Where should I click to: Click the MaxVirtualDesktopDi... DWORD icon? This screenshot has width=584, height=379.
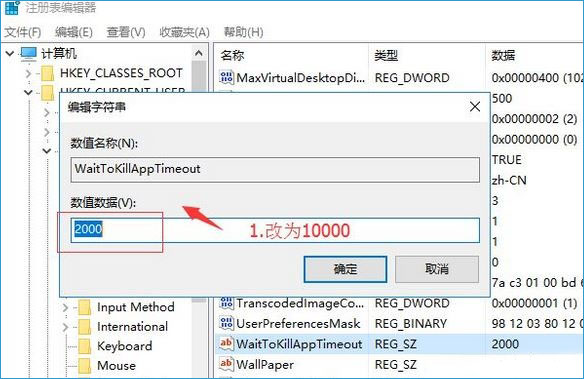click(226, 77)
